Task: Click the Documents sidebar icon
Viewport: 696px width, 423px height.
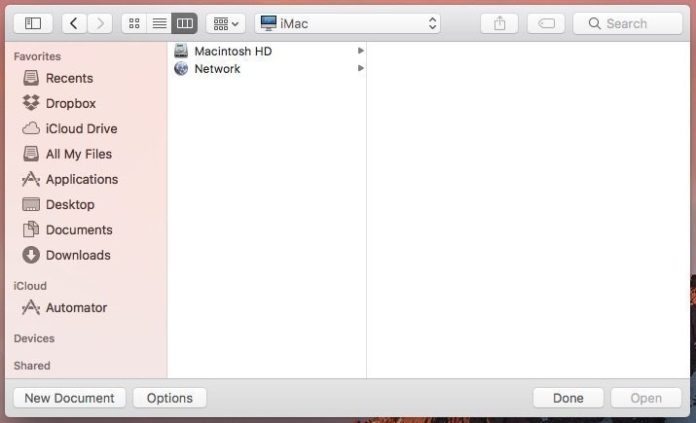Action: (31, 229)
